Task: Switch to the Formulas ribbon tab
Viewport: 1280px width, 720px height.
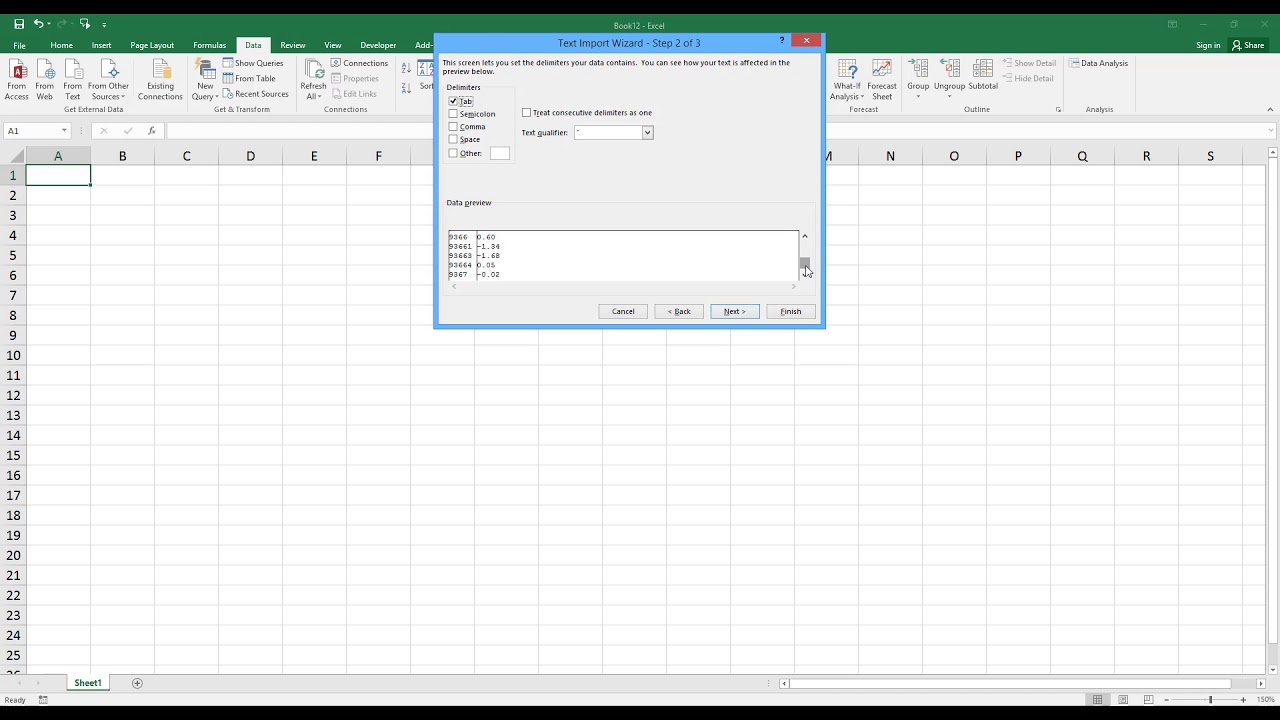Action: (x=209, y=45)
